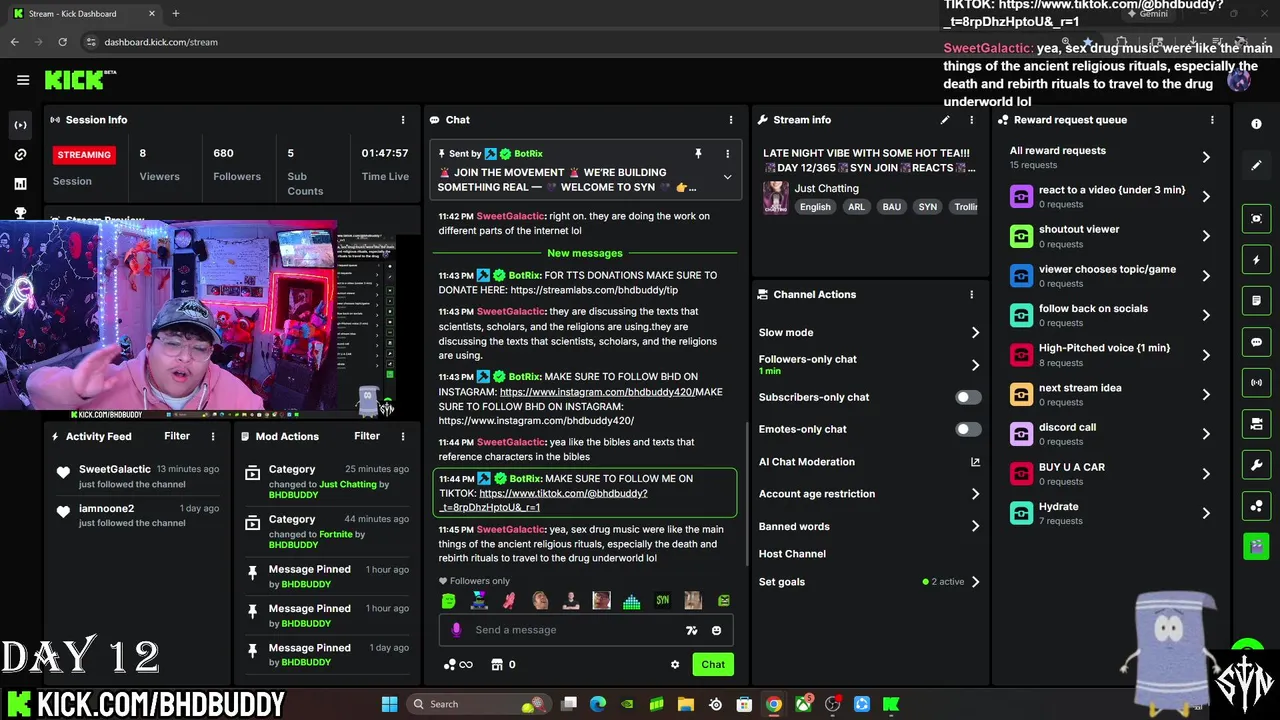
Task: Expand Account age restriction settings
Action: (975, 494)
